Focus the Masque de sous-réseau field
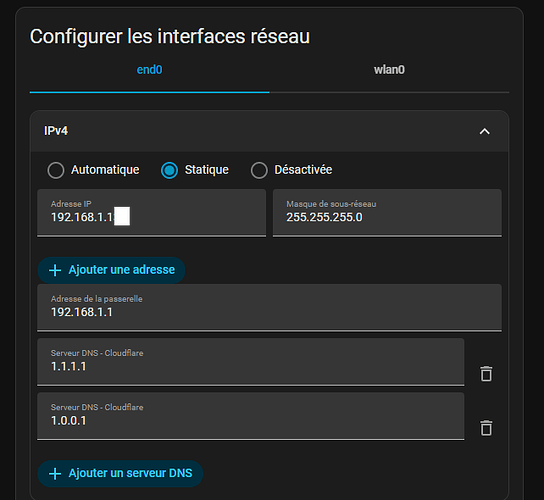 (387, 213)
